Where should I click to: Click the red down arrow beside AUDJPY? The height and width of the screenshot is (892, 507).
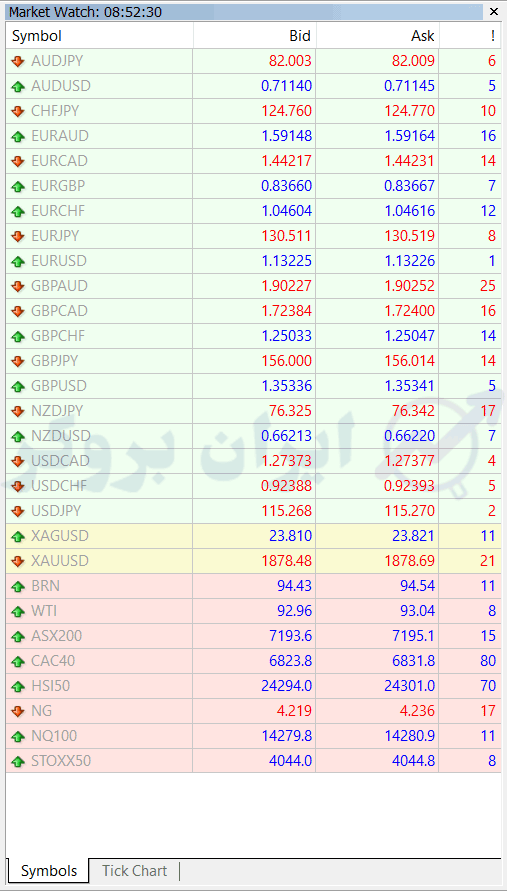18,61
